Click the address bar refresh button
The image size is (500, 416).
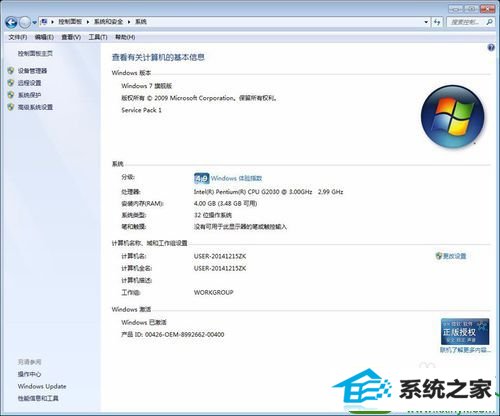437,22
